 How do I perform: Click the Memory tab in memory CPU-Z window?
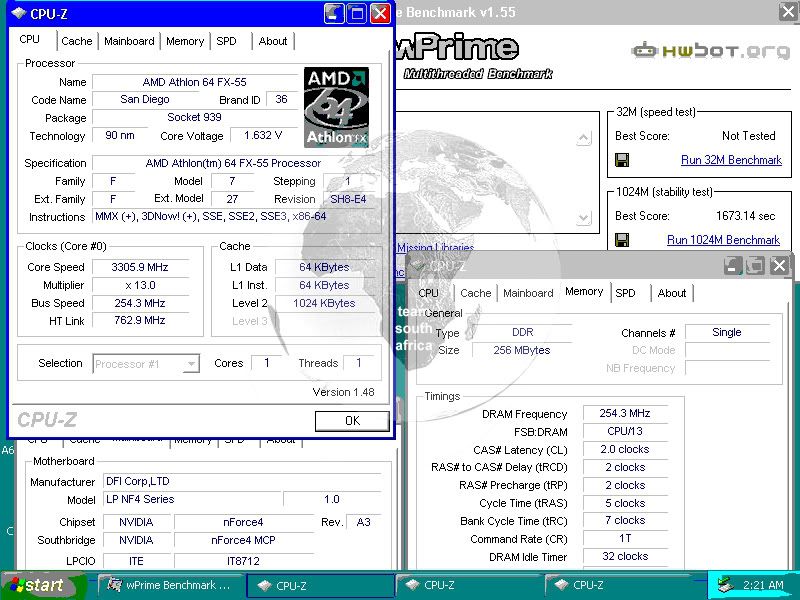(584, 291)
